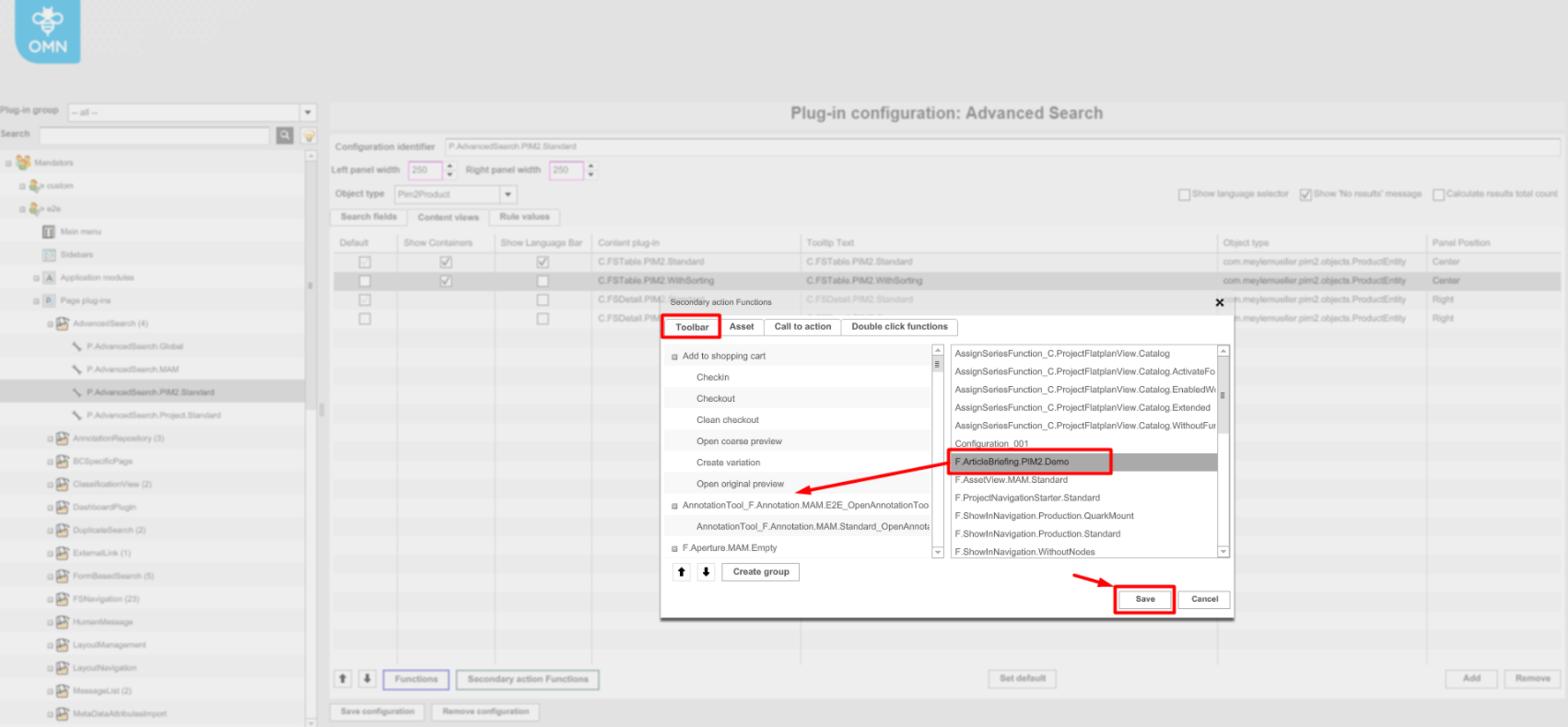
Task: Select the Toolbar tab
Action: point(692,327)
